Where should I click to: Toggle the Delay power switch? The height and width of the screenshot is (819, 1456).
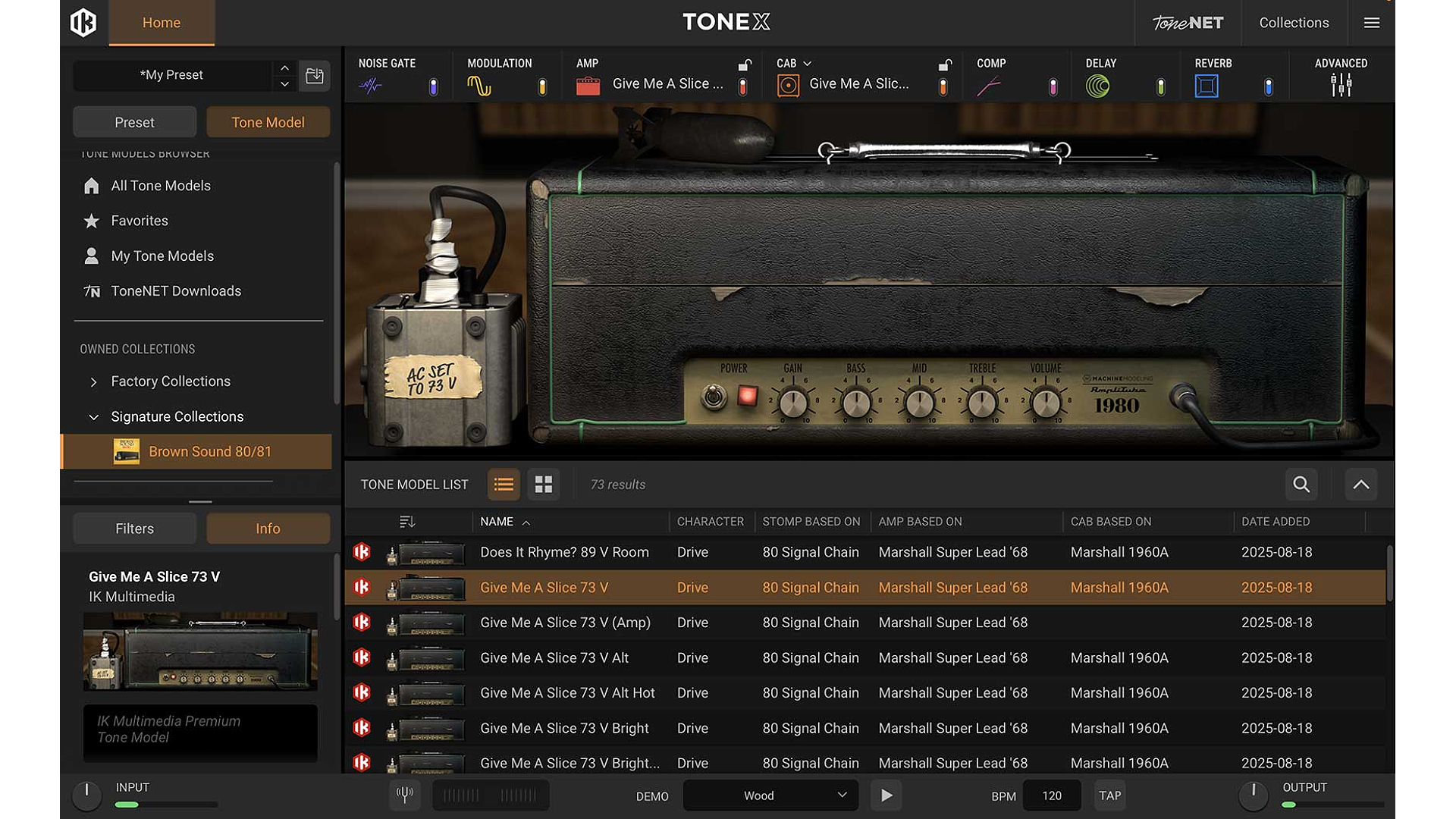[1160, 86]
